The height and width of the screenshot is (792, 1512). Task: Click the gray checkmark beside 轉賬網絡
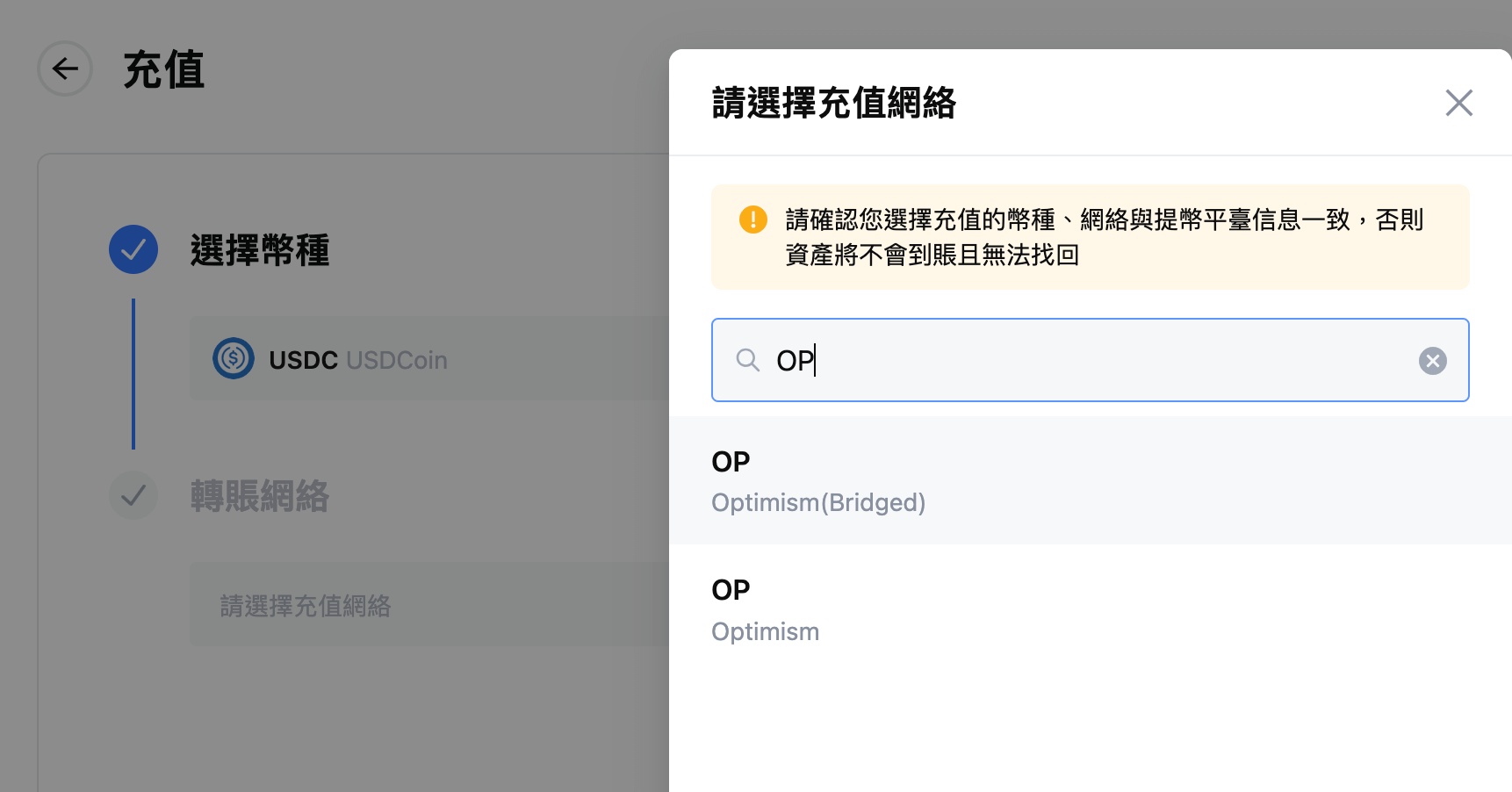click(x=133, y=495)
